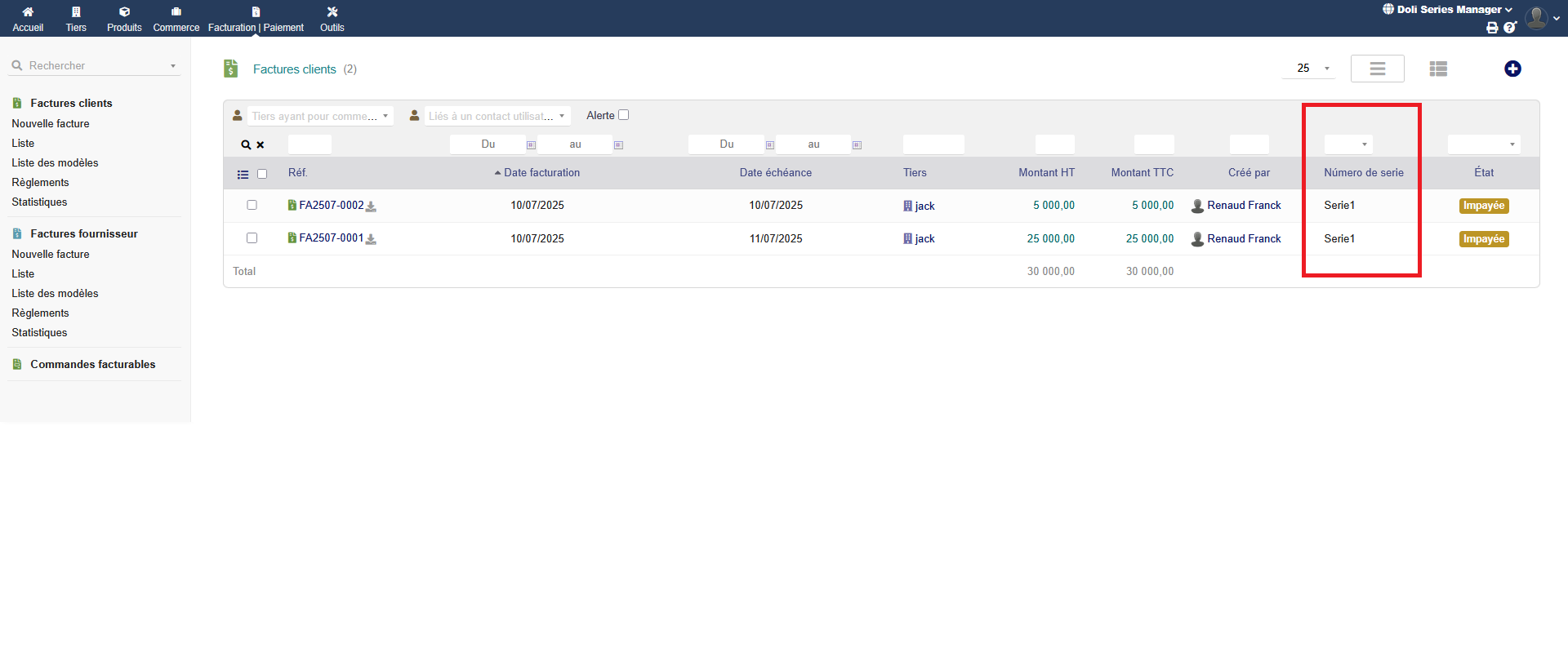1568x657 pixels.
Task: Change the 25 rows-per-page dropdown
Action: 1309,69
